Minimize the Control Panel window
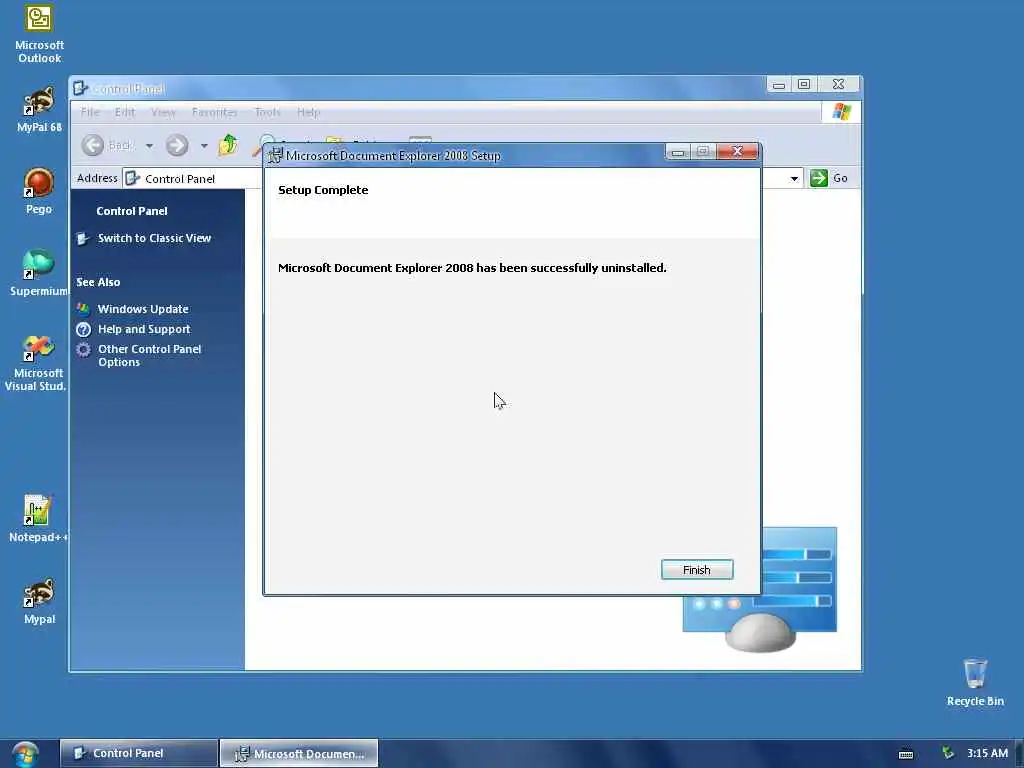Image resolution: width=1024 pixels, height=768 pixels. (778, 84)
